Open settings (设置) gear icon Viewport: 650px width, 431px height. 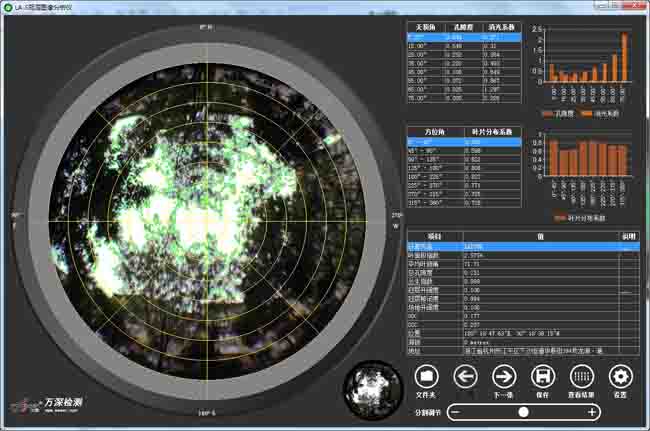[621, 376]
